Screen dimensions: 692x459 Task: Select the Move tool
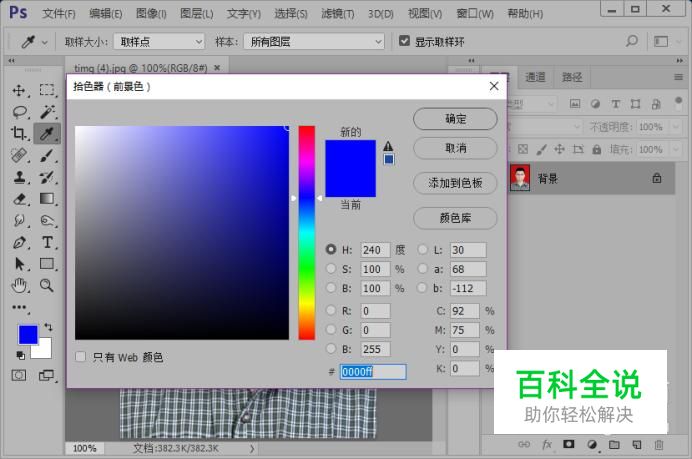coord(19,90)
